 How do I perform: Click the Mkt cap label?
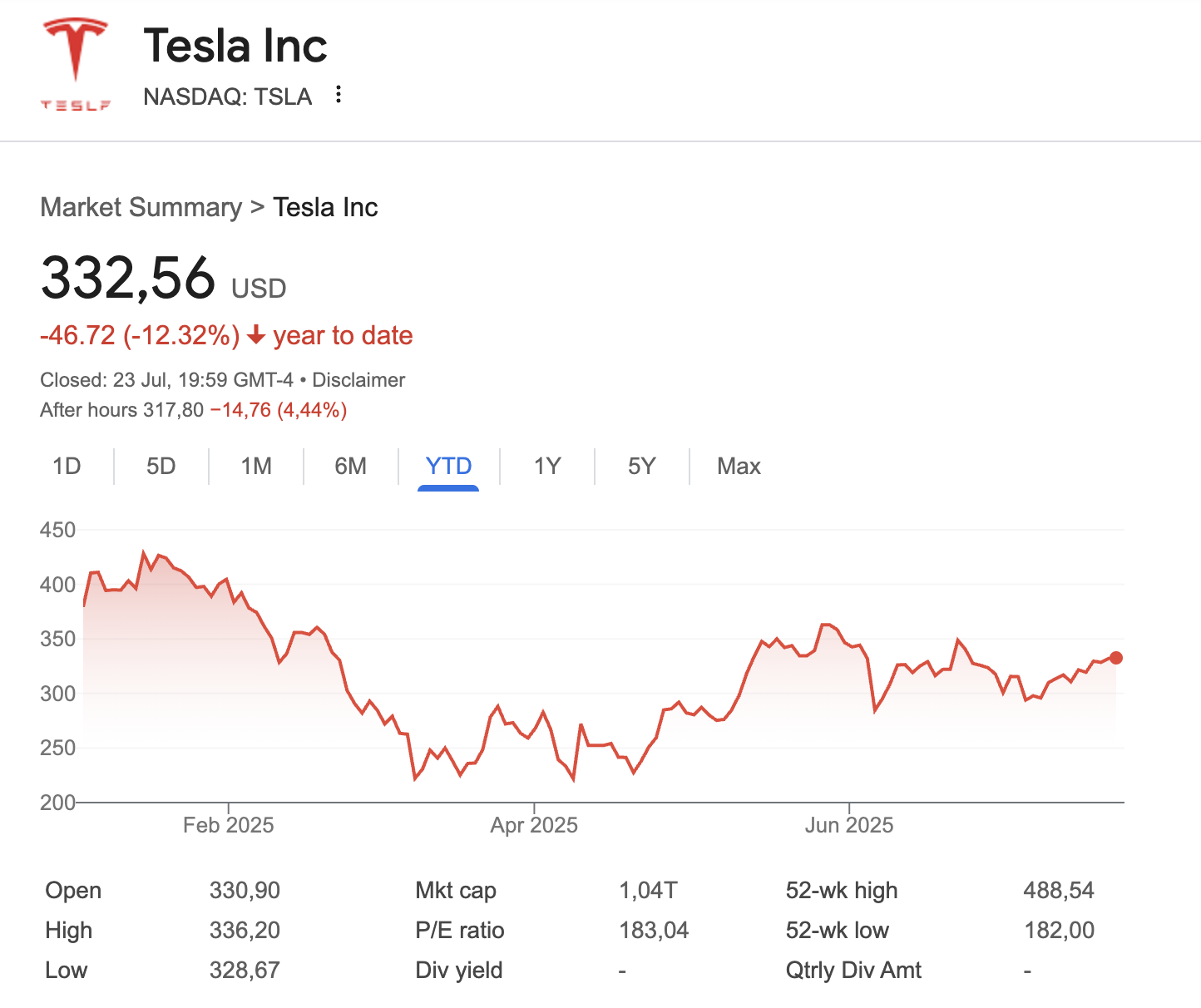coord(456,891)
